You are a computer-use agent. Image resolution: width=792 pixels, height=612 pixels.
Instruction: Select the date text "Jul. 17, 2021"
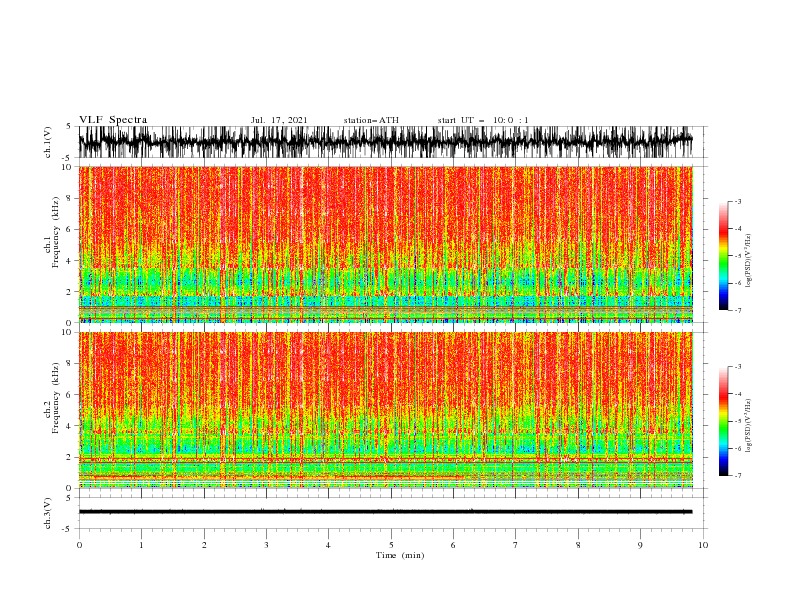[279, 120]
